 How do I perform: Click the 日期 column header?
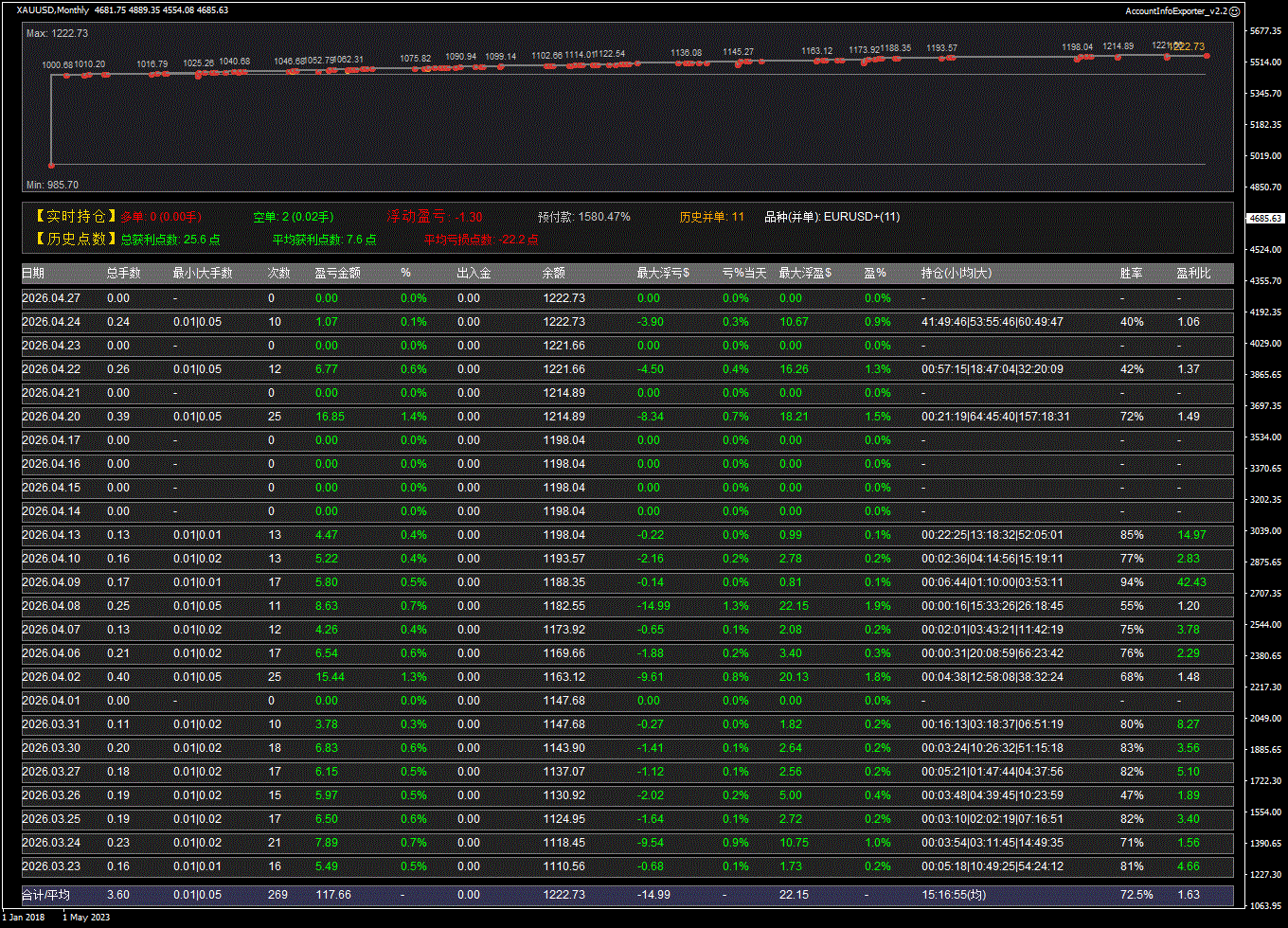[x=33, y=274]
